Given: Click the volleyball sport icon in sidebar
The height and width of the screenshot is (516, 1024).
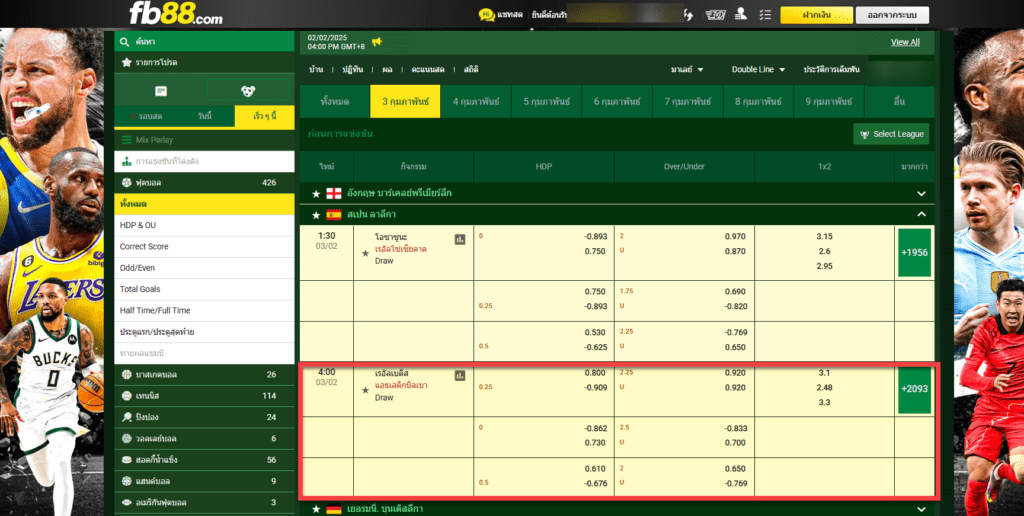Looking at the screenshot, I should click(127, 439).
